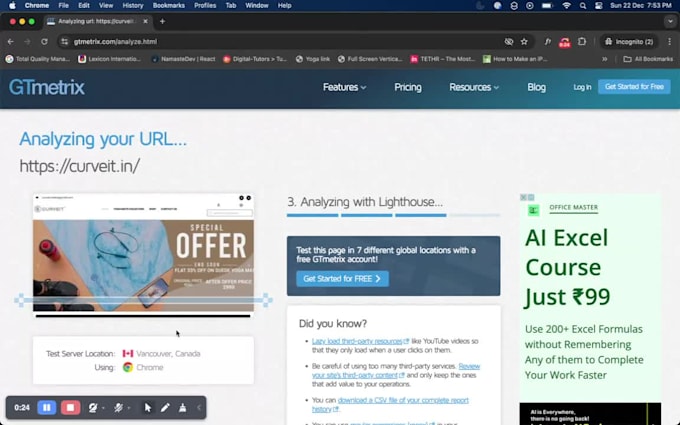Go to Pricing page
The height and width of the screenshot is (425, 680).
[x=408, y=87]
